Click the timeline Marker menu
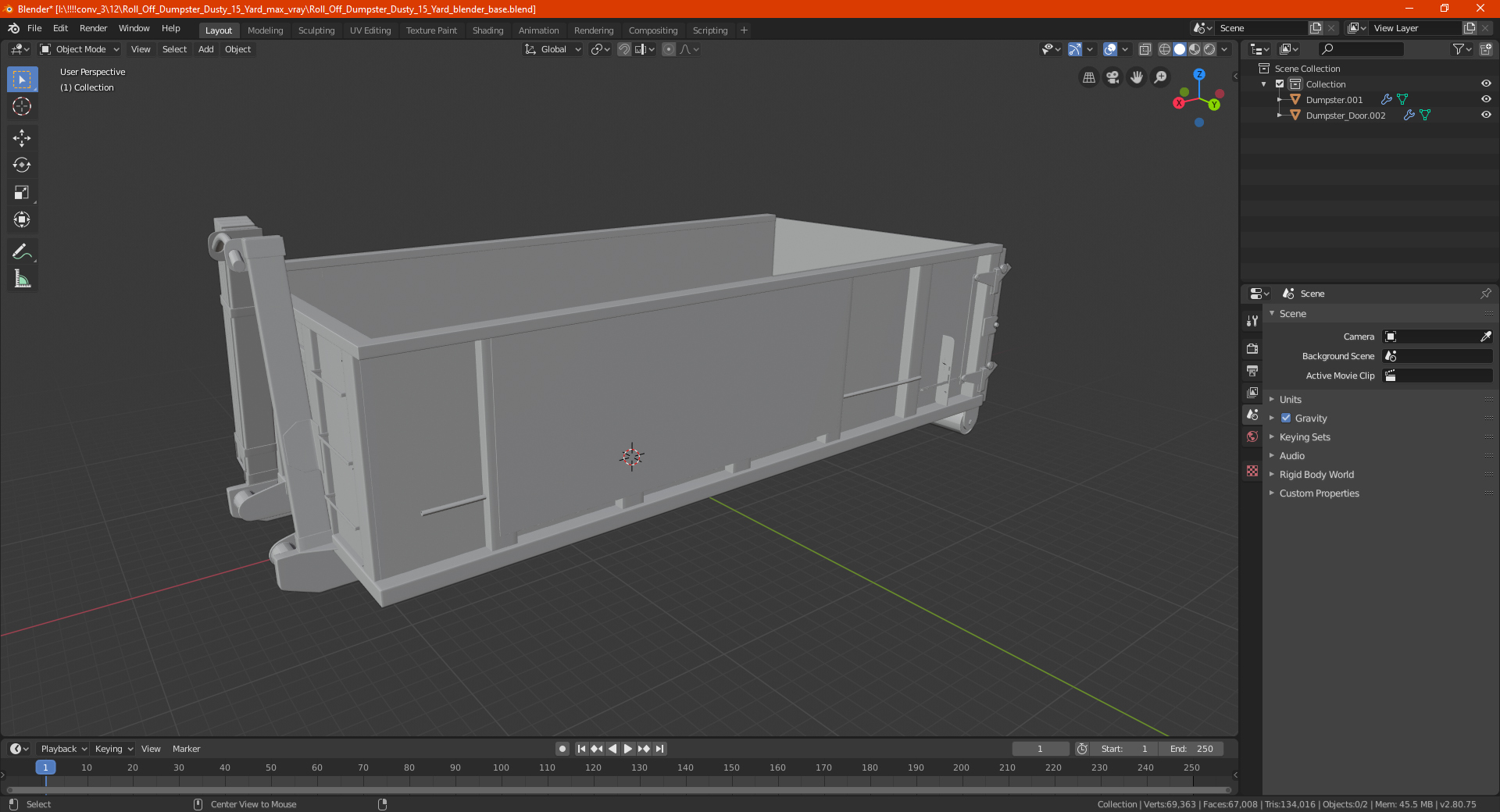Screen dimensions: 1500x812 coord(186,749)
